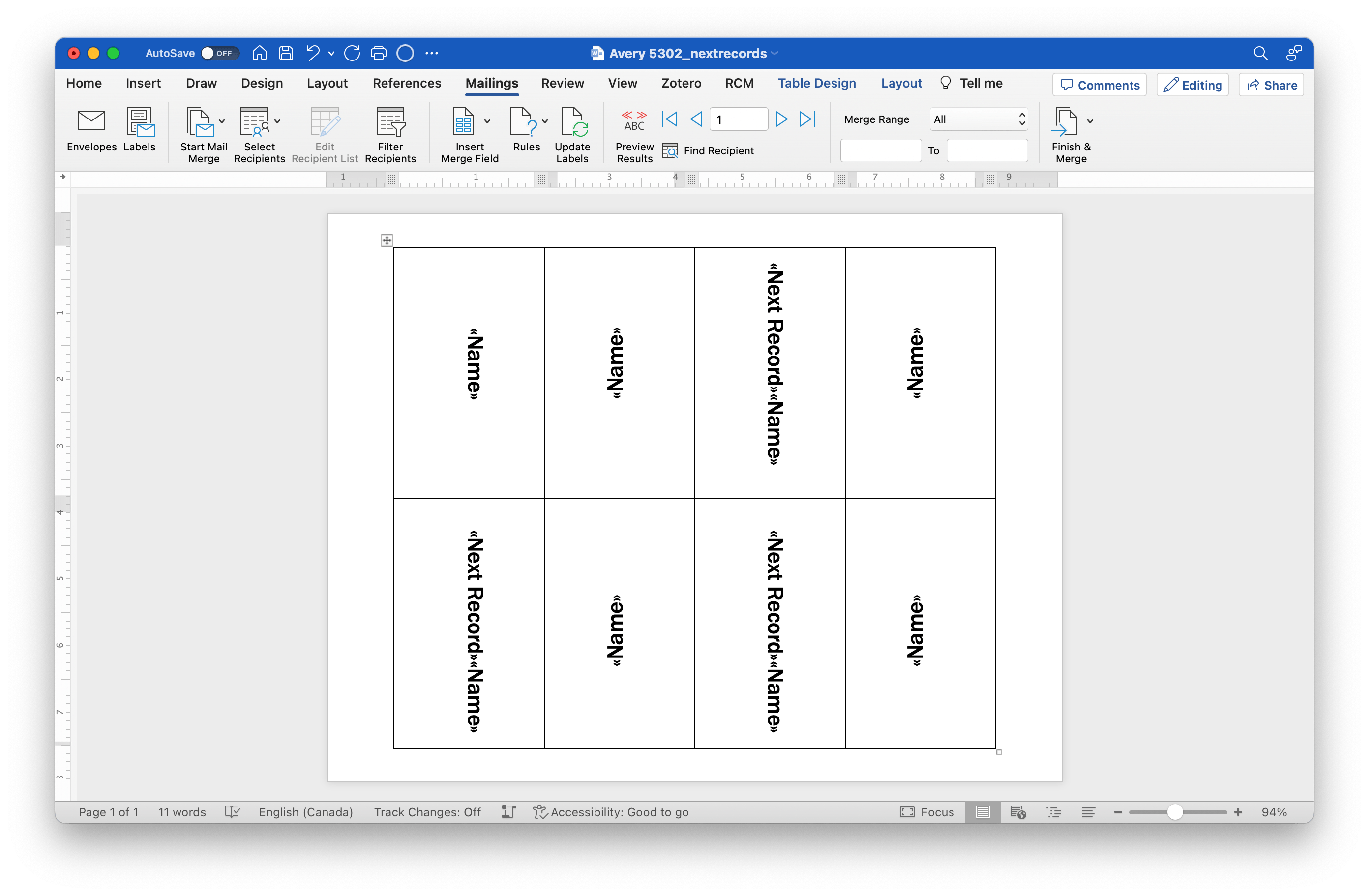Open the Home tab

(84, 84)
